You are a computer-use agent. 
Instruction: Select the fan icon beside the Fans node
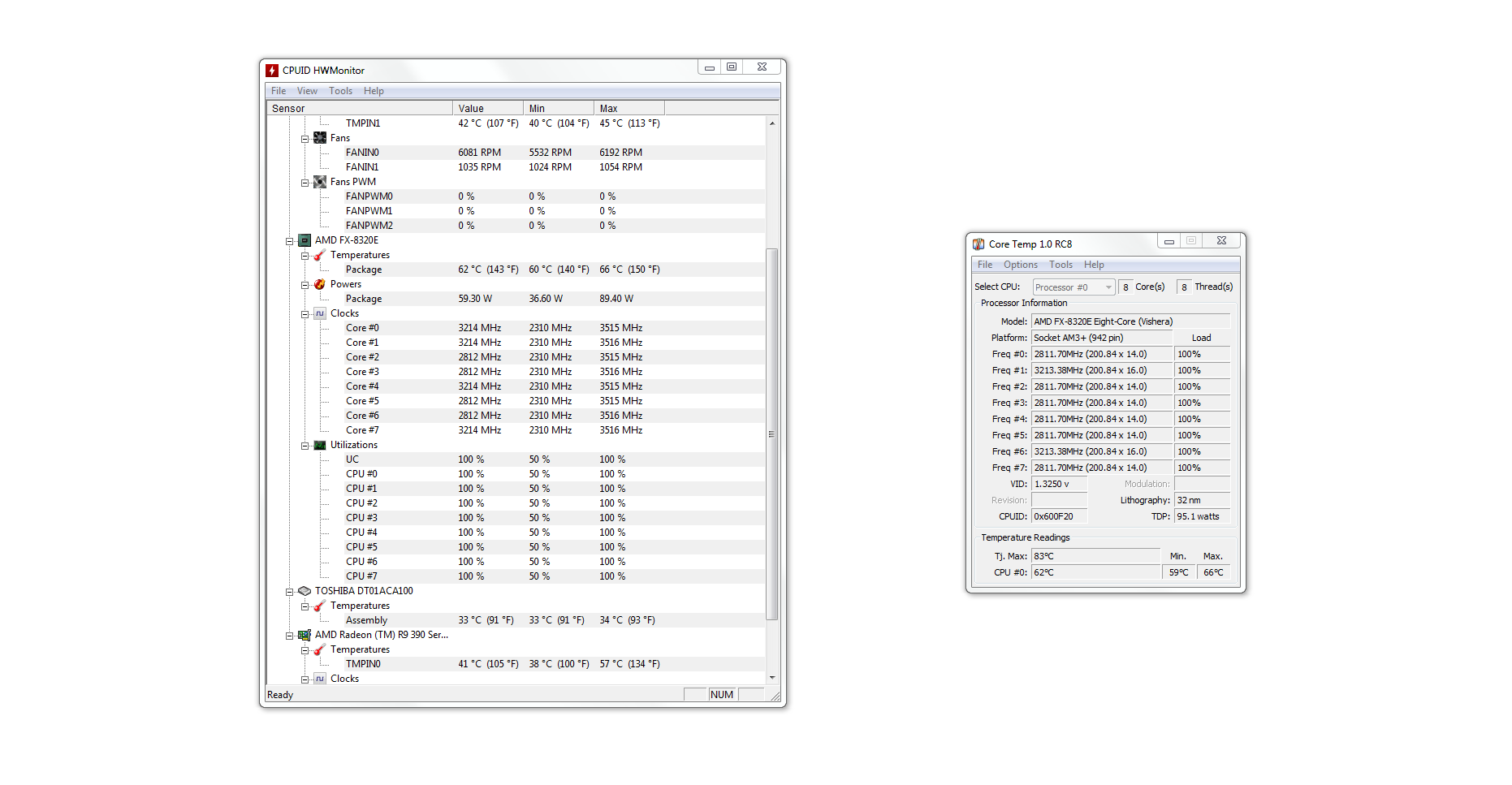click(320, 138)
